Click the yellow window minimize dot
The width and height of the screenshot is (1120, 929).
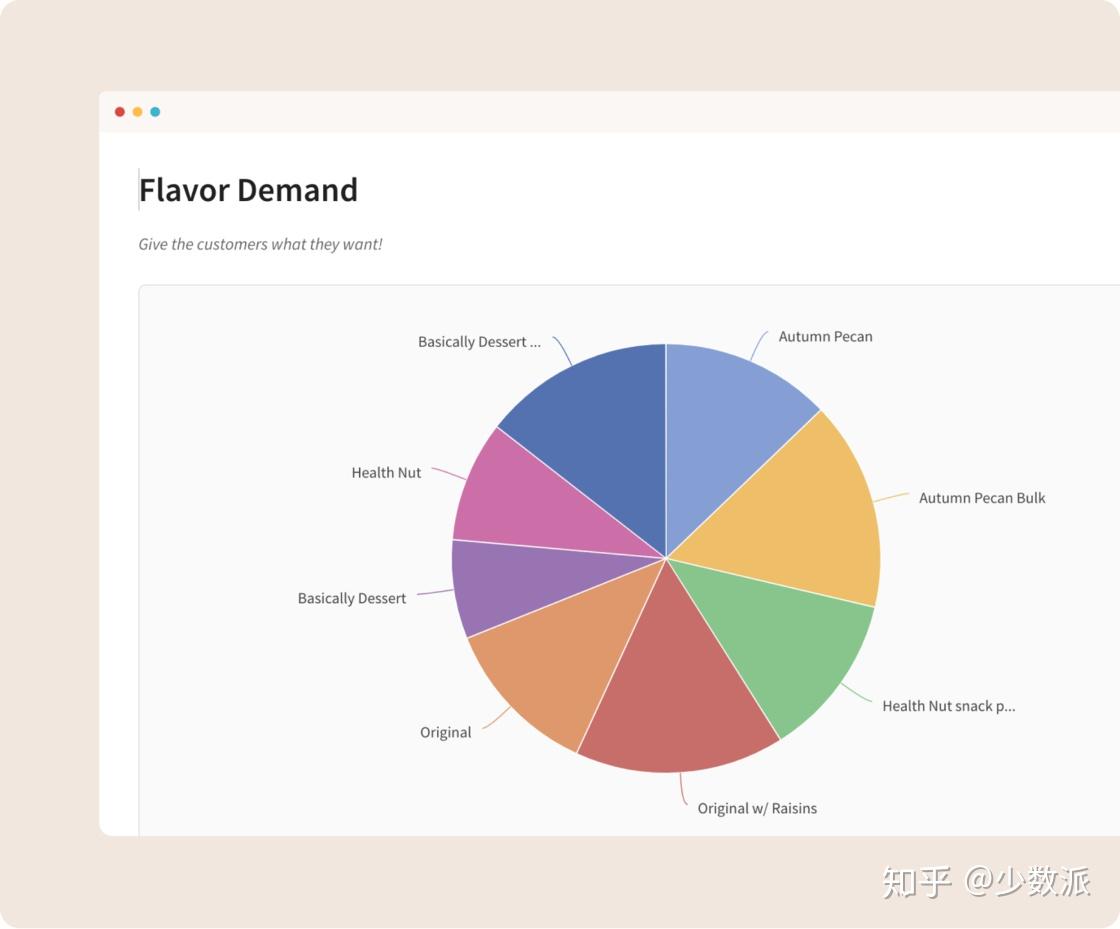[x=137, y=112]
